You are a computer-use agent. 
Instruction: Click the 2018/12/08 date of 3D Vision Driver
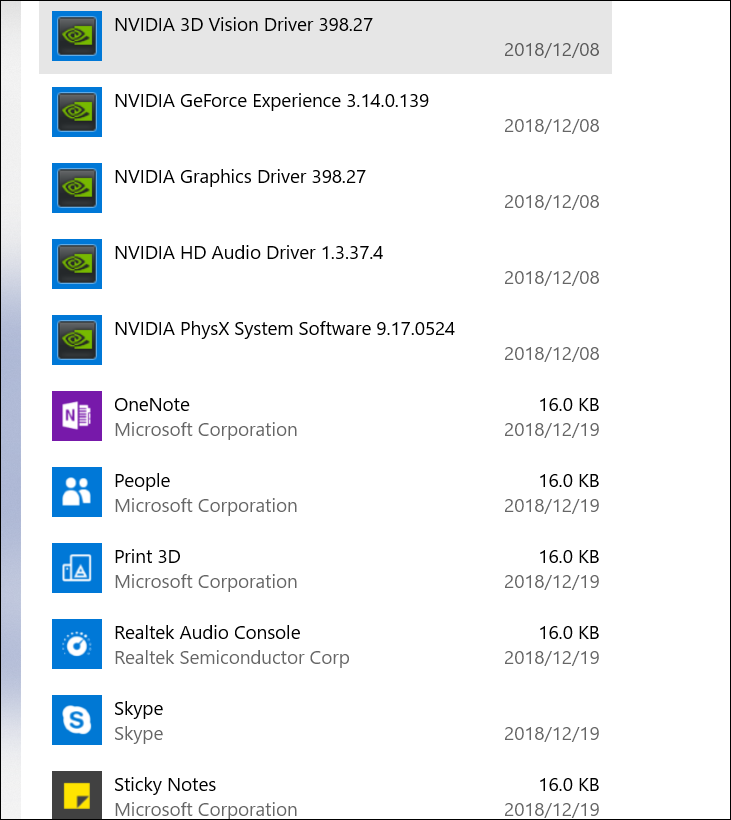coord(552,50)
